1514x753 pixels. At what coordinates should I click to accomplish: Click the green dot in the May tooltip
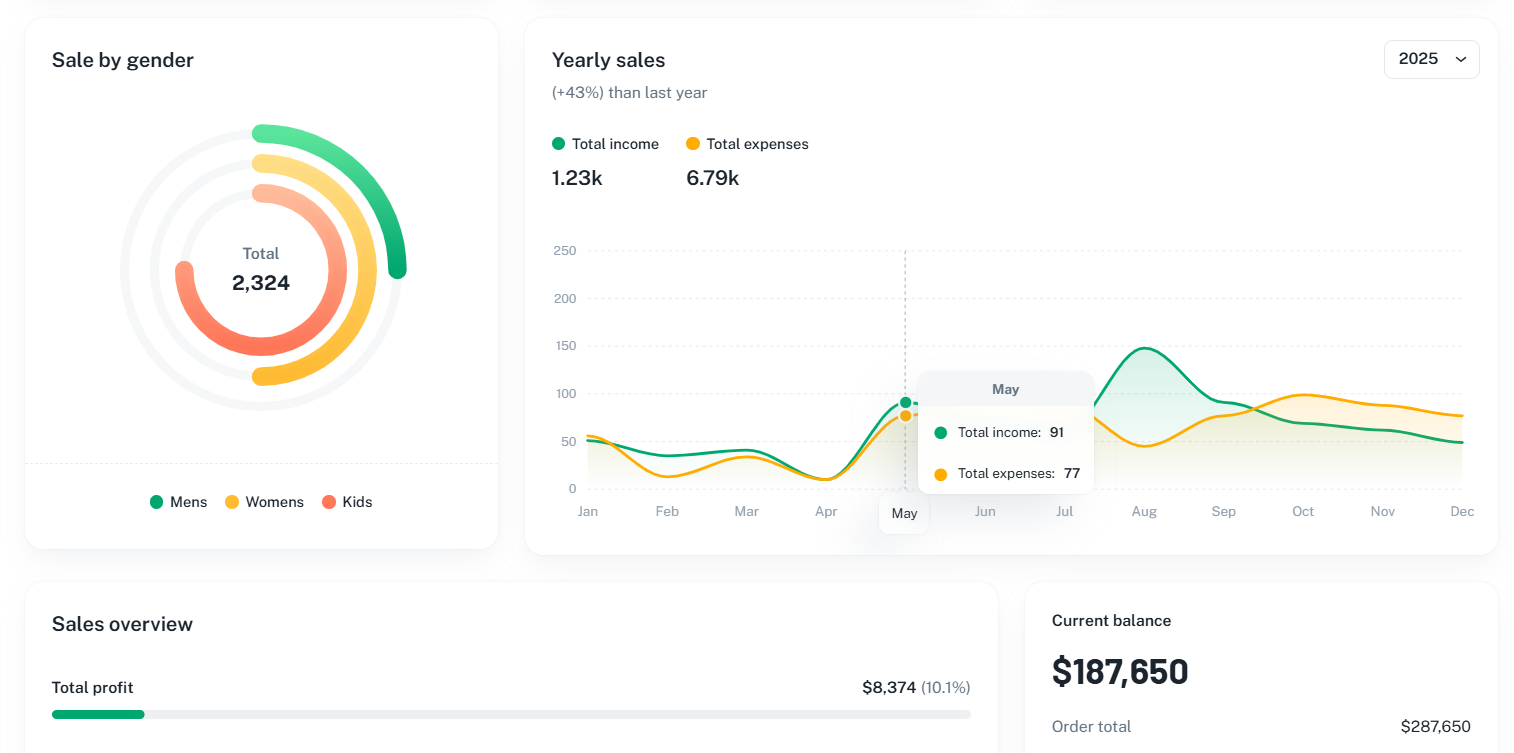pyautogui.click(x=940, y=433)
